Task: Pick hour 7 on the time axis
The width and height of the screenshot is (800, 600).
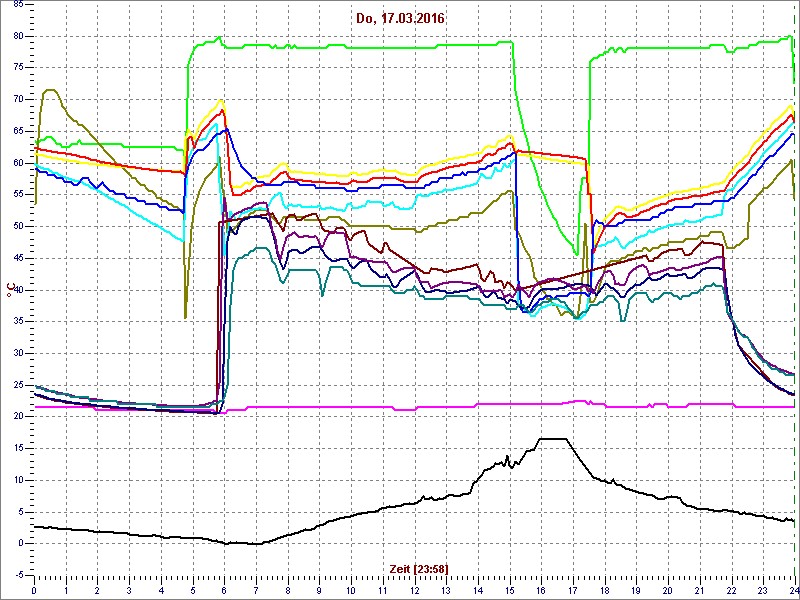Action: pyautogui.click(x=256, y=590)
